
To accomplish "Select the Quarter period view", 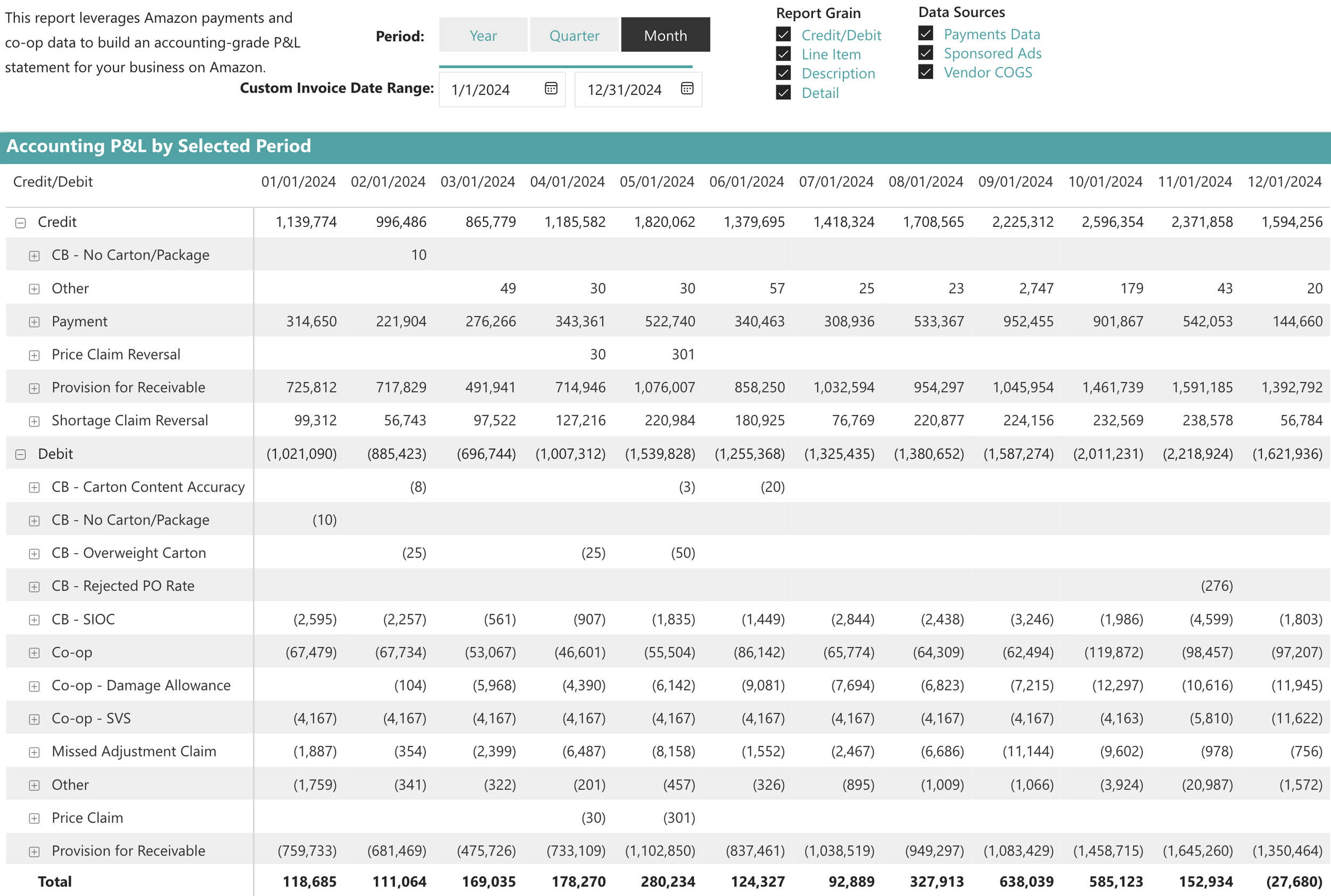I will [x=574, y=35].
